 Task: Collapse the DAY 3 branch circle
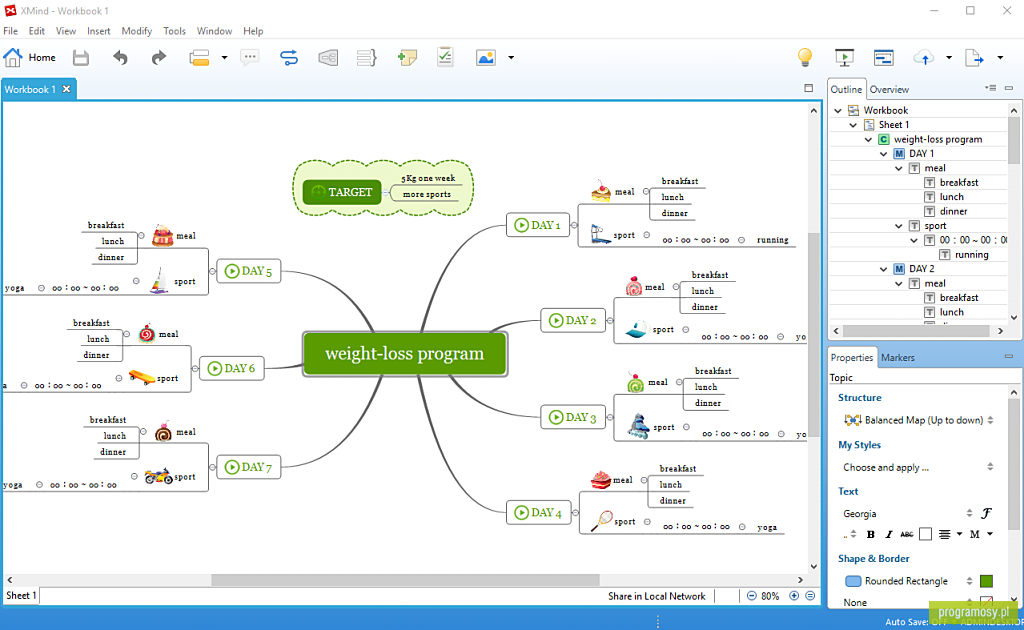click(610, 417)
